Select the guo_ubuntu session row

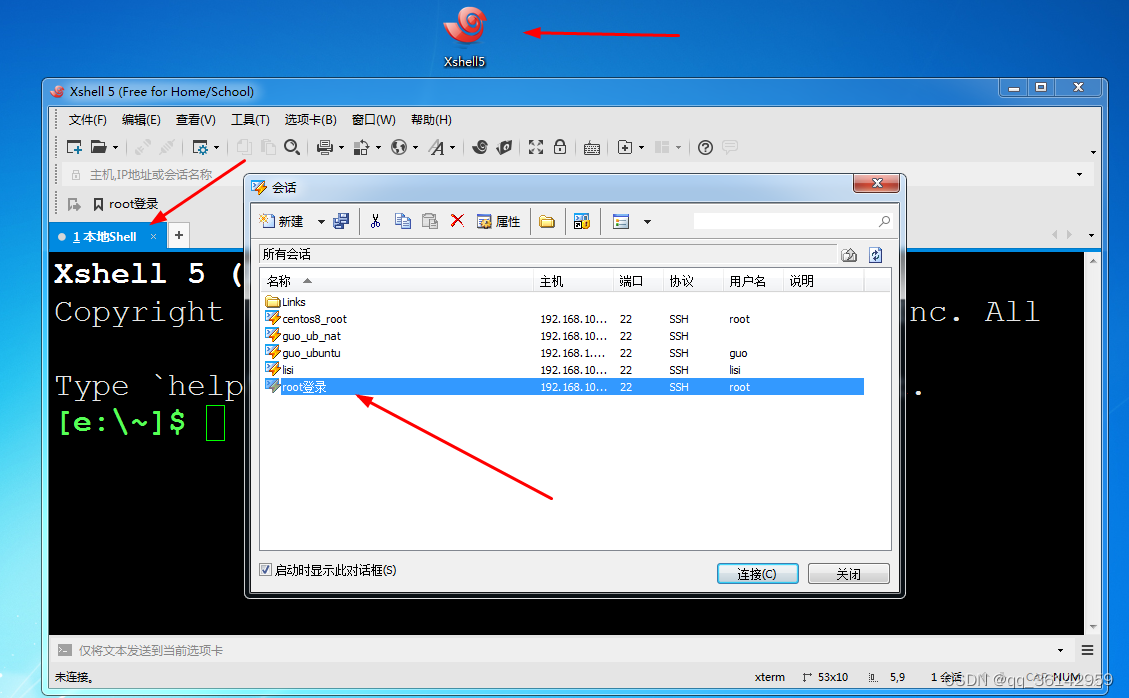(x=564, y=353)
